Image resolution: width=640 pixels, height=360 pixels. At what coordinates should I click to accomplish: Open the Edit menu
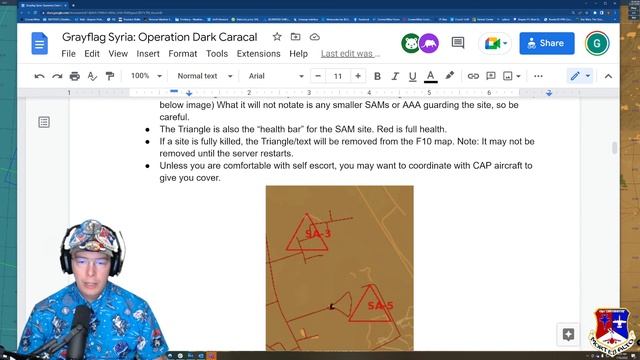92,54
